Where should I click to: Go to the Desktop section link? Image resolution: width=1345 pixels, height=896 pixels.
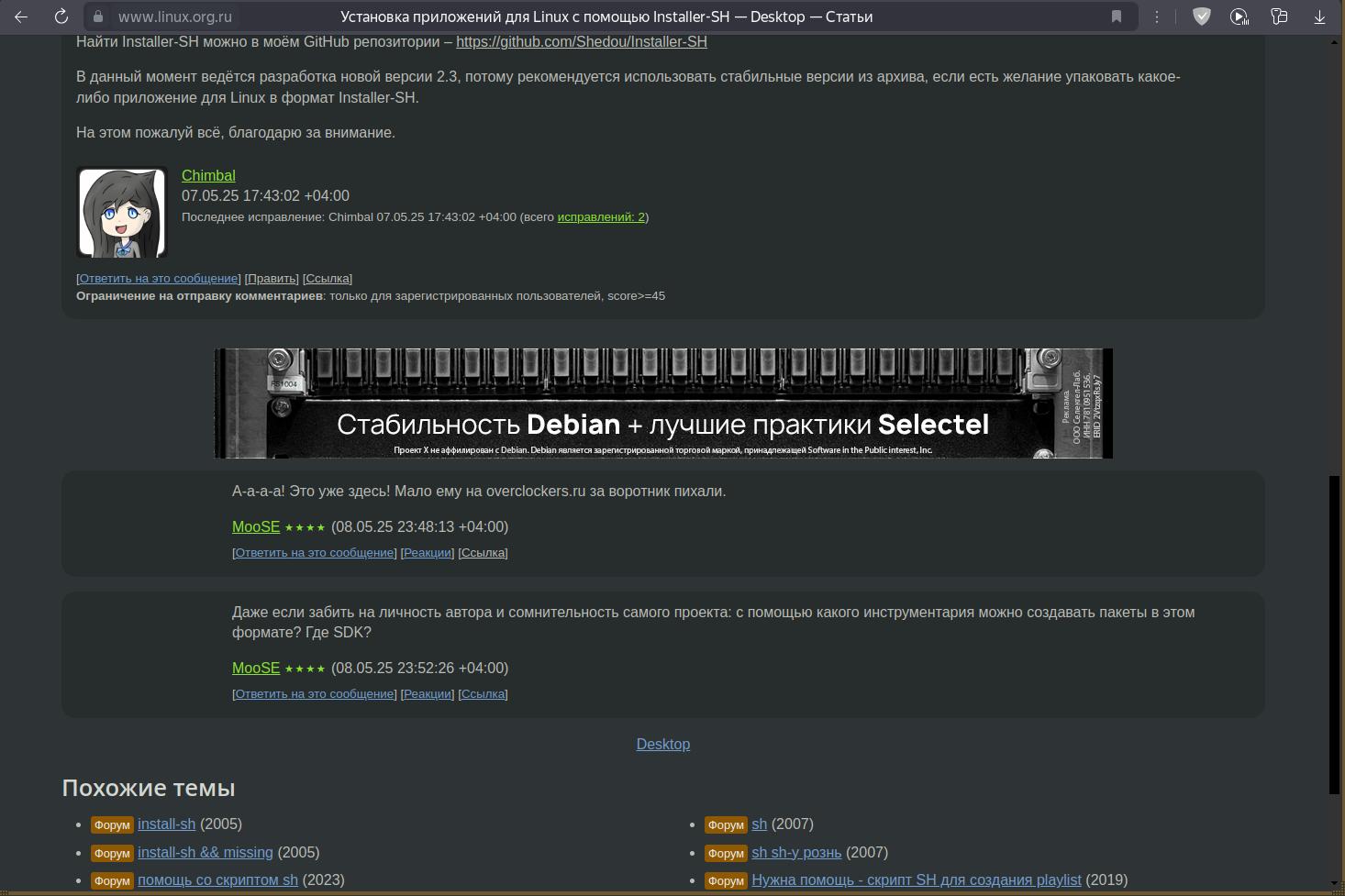coord(663,744)
